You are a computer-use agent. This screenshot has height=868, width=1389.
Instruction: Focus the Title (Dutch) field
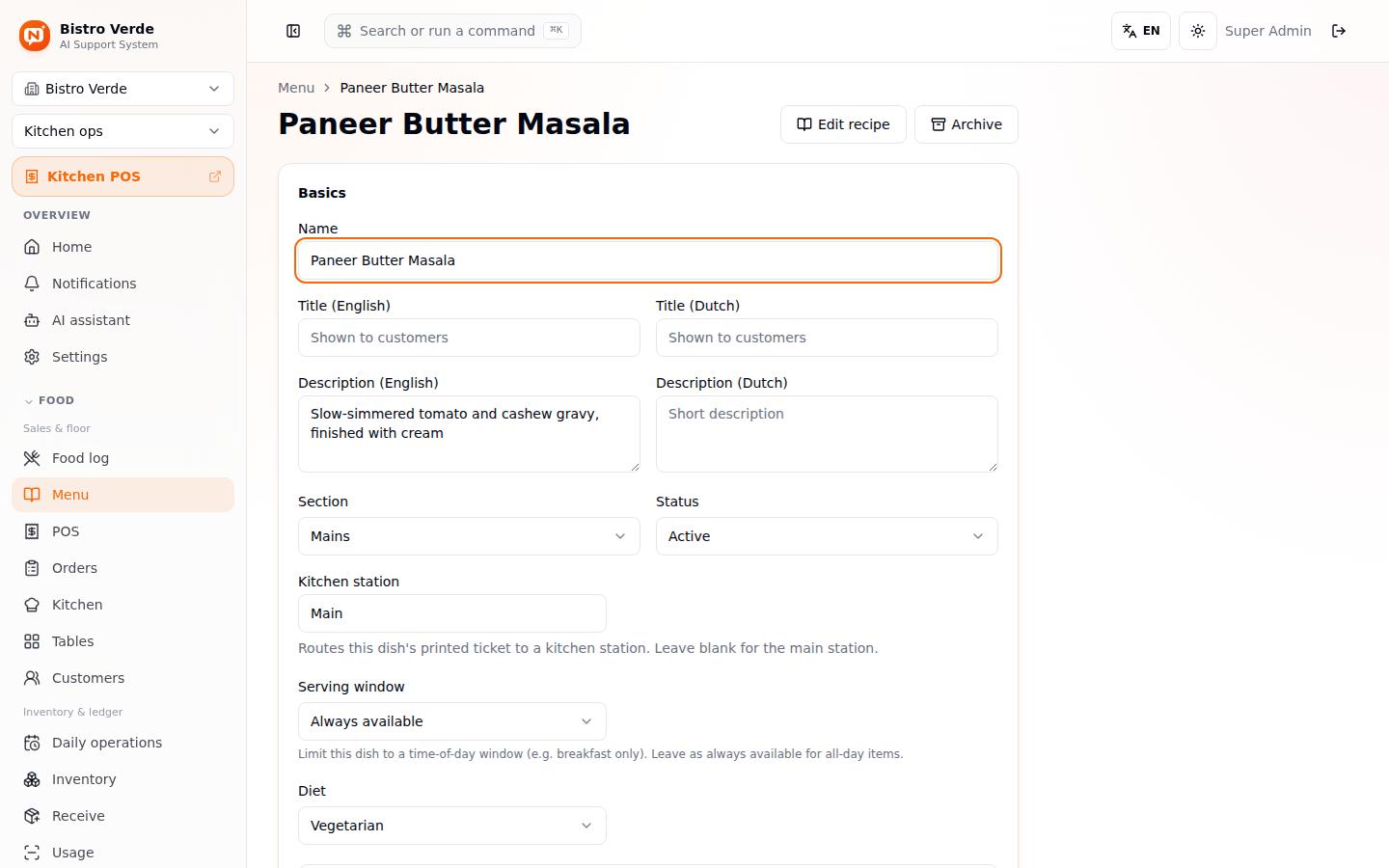coord(827,338)
